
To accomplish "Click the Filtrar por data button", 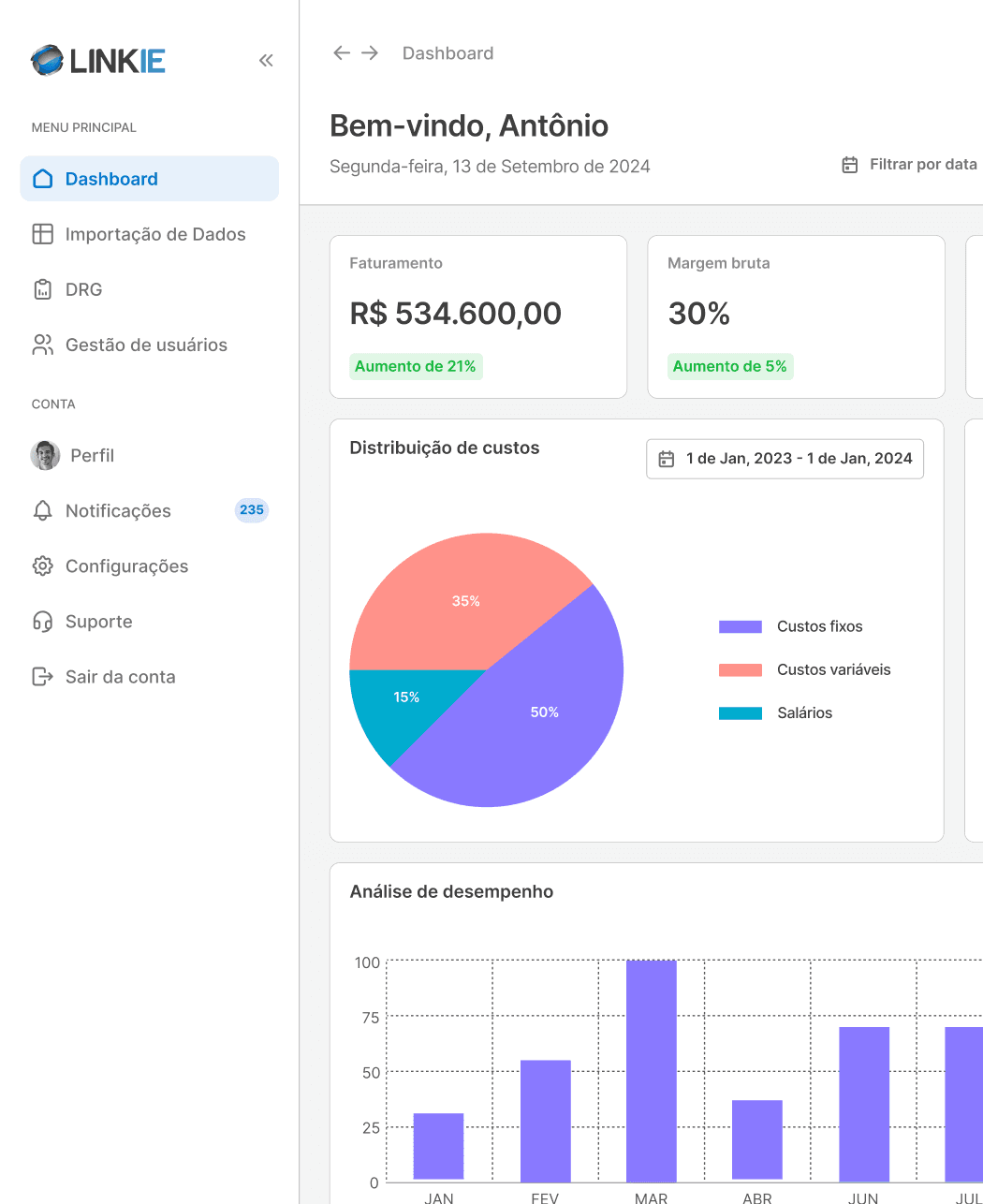I will coord(909,165).
